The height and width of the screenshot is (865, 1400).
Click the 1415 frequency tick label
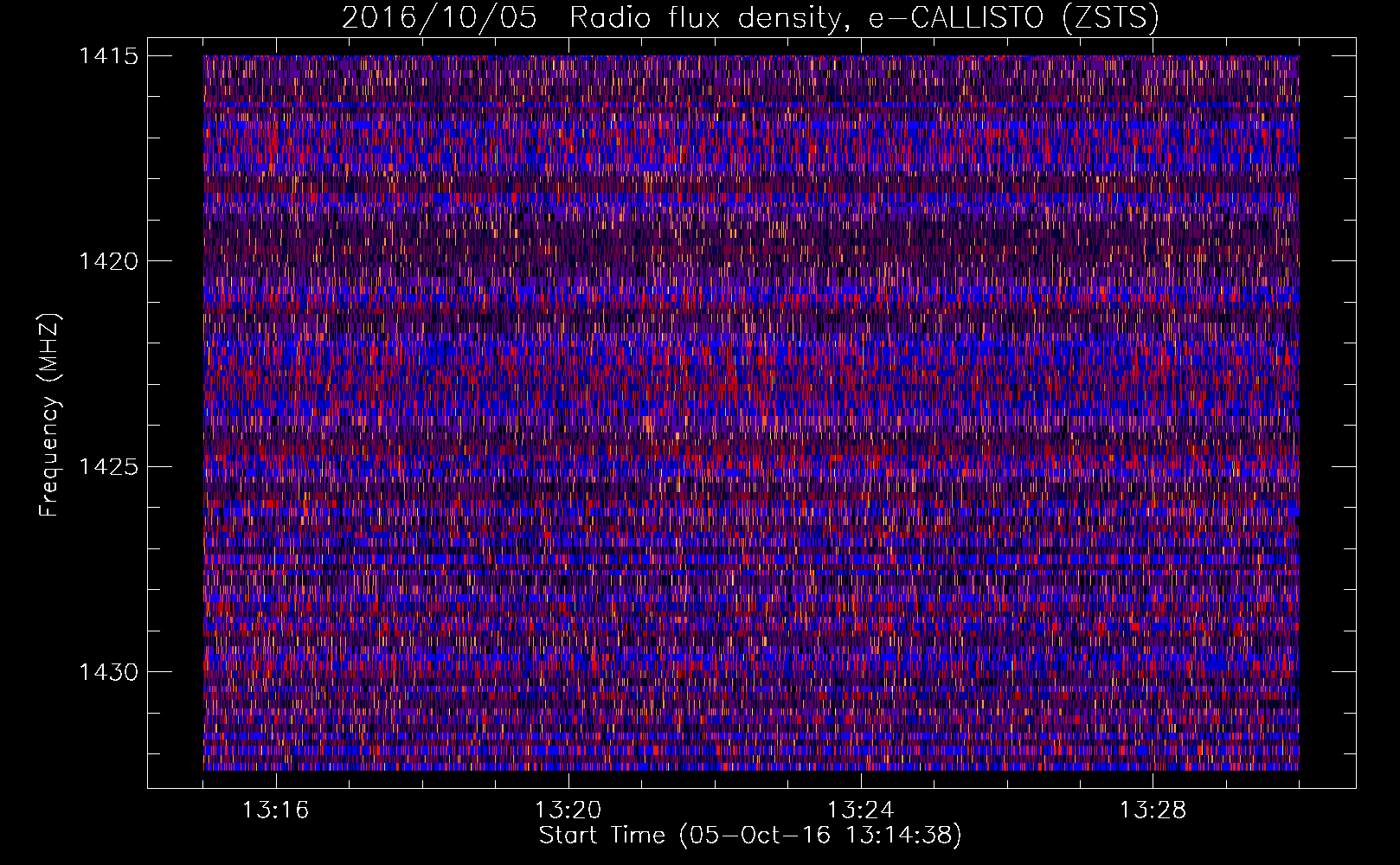coord(109,56)
